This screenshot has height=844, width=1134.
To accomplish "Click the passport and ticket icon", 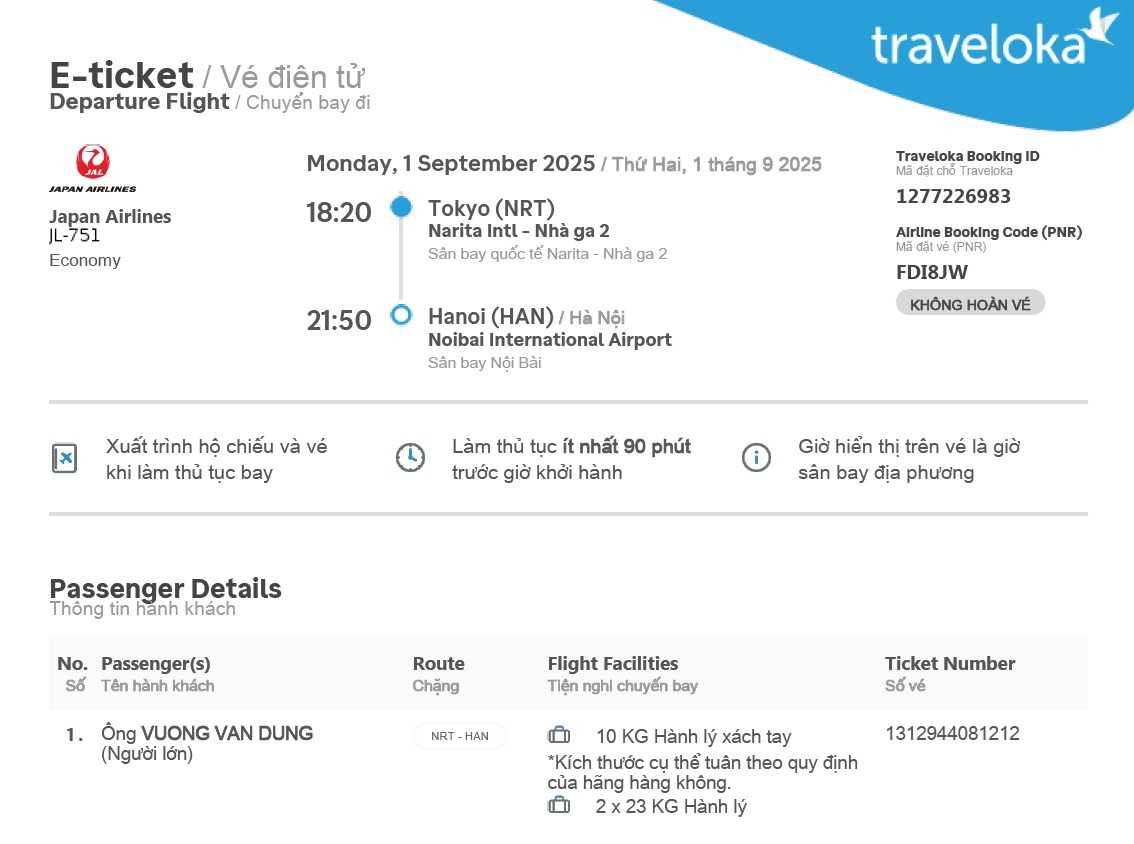I will click(64, 459).
